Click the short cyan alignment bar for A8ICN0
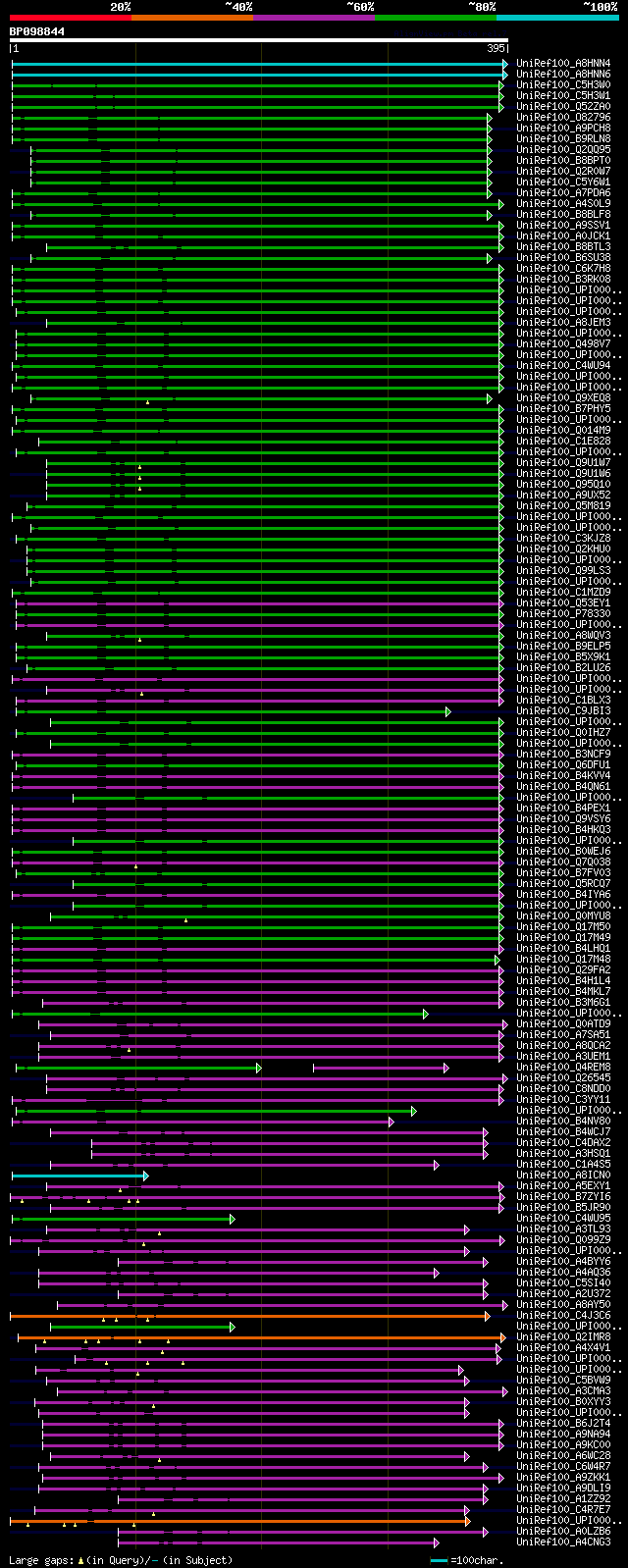Image resolution: width=628 pixels, height=1568 pixels. 79,1175
